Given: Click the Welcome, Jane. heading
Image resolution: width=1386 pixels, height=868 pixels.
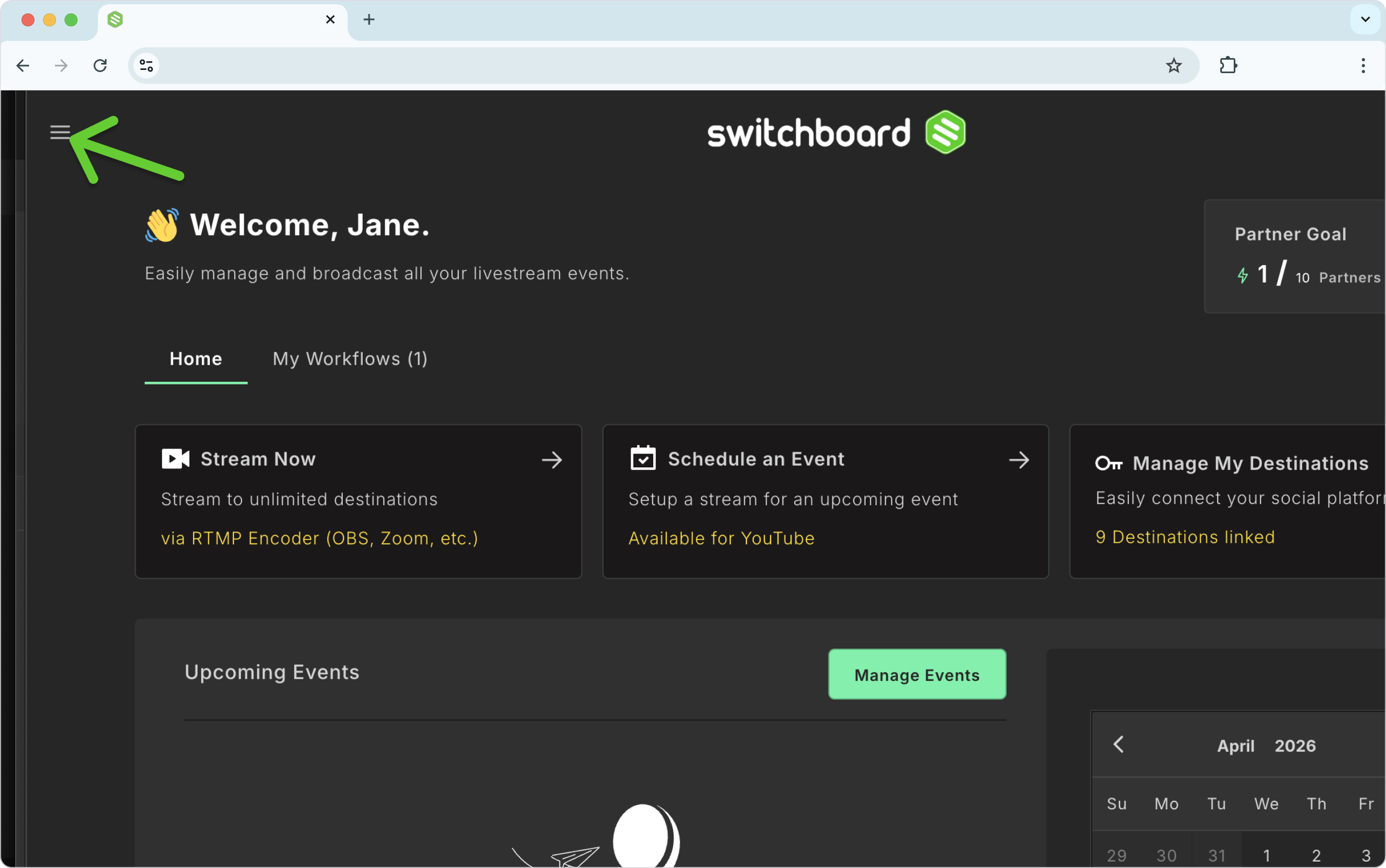Looking at the screenshot, I should pyautogui.click(x=310, y=224).
